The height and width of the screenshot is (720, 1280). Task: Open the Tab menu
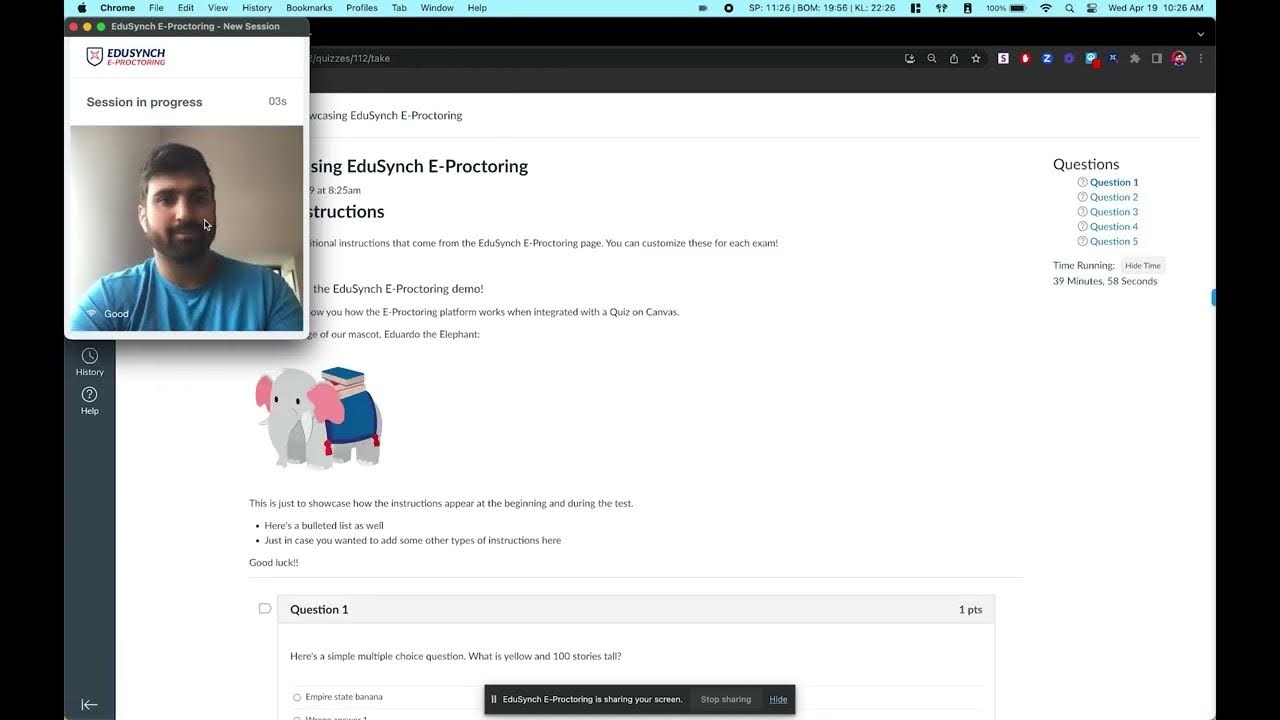pyautogui.click(x=399, y=8)
